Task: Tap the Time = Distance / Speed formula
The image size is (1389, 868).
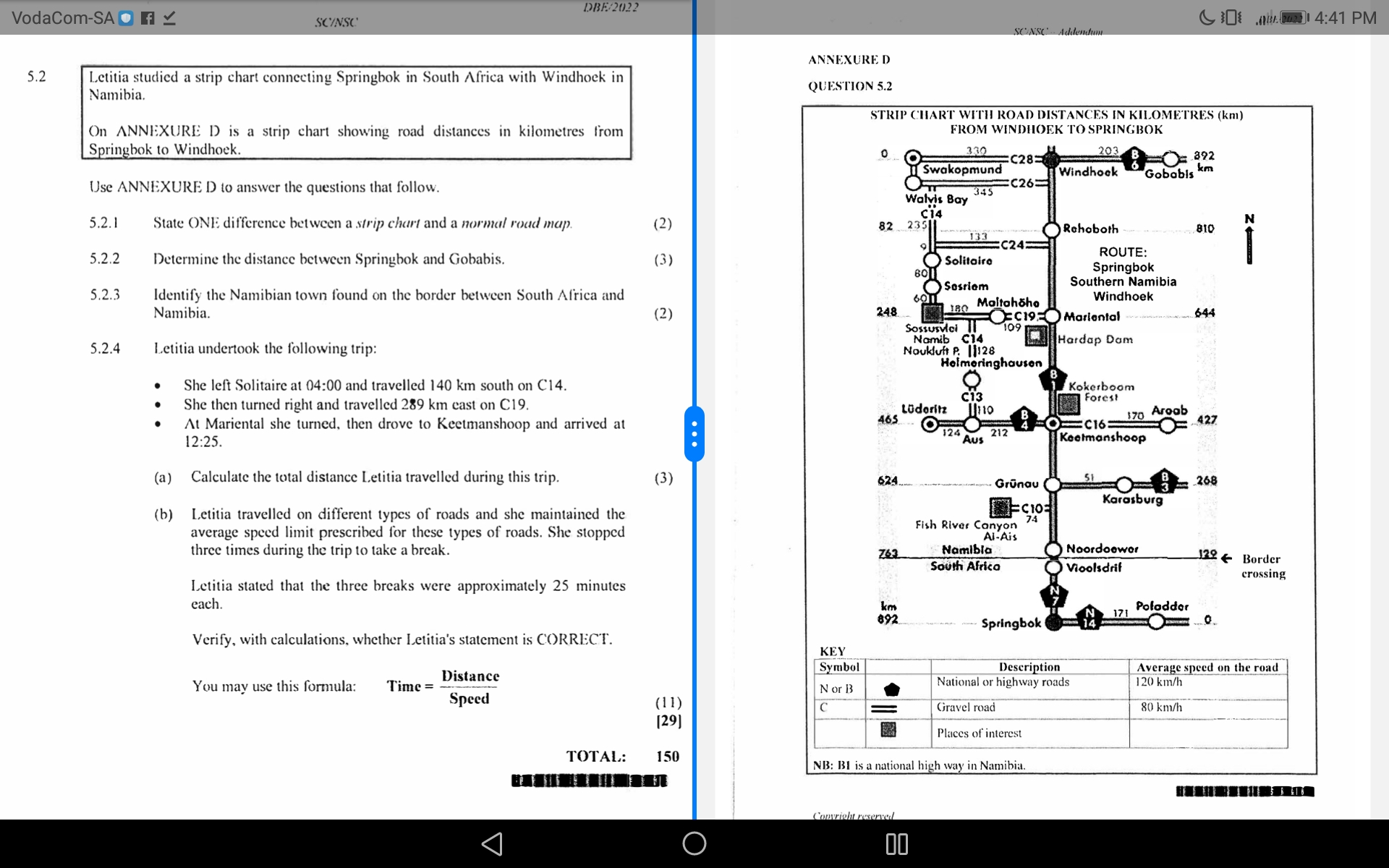Action: (443, 686)
